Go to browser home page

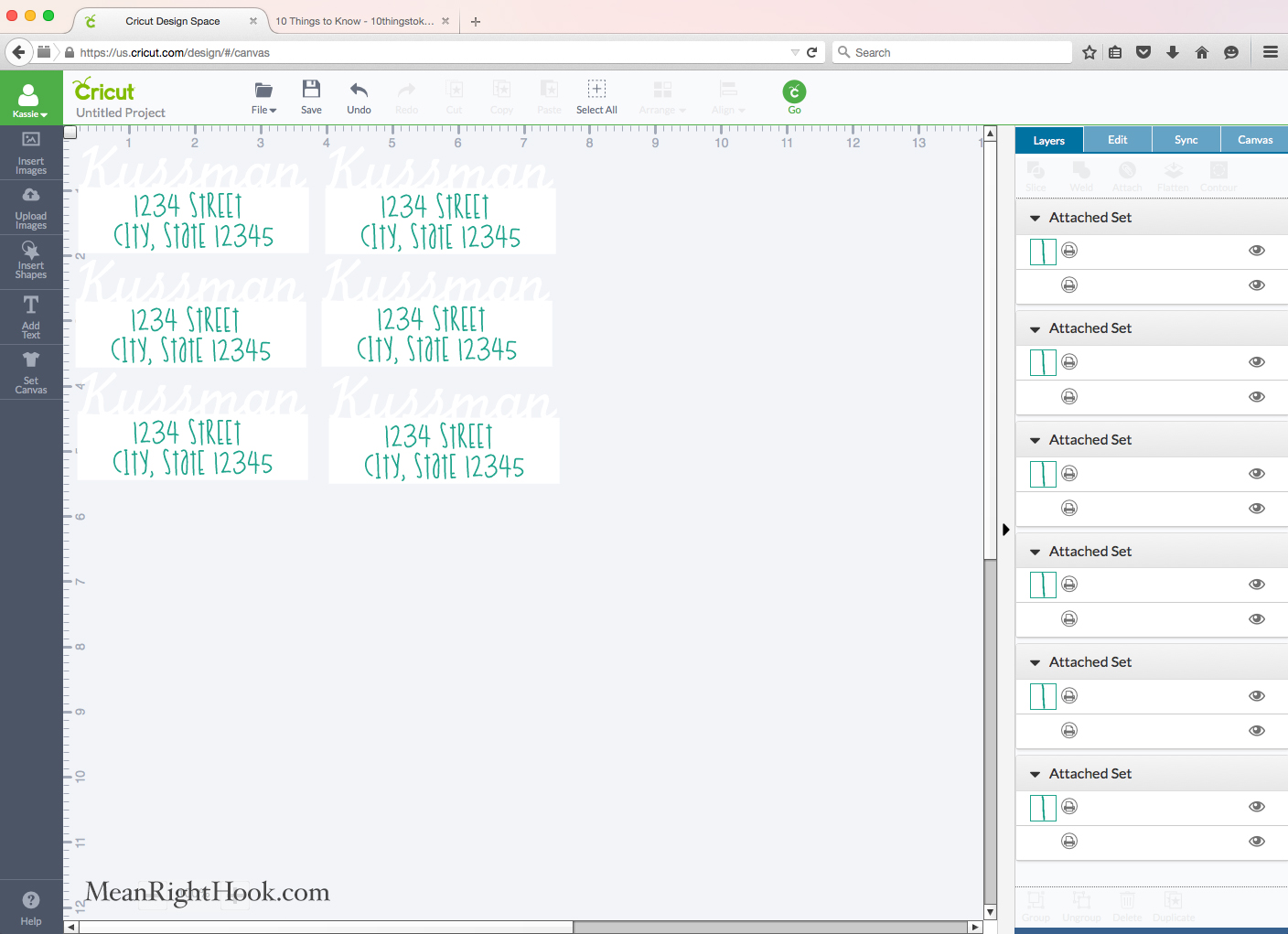point(1202,52)
